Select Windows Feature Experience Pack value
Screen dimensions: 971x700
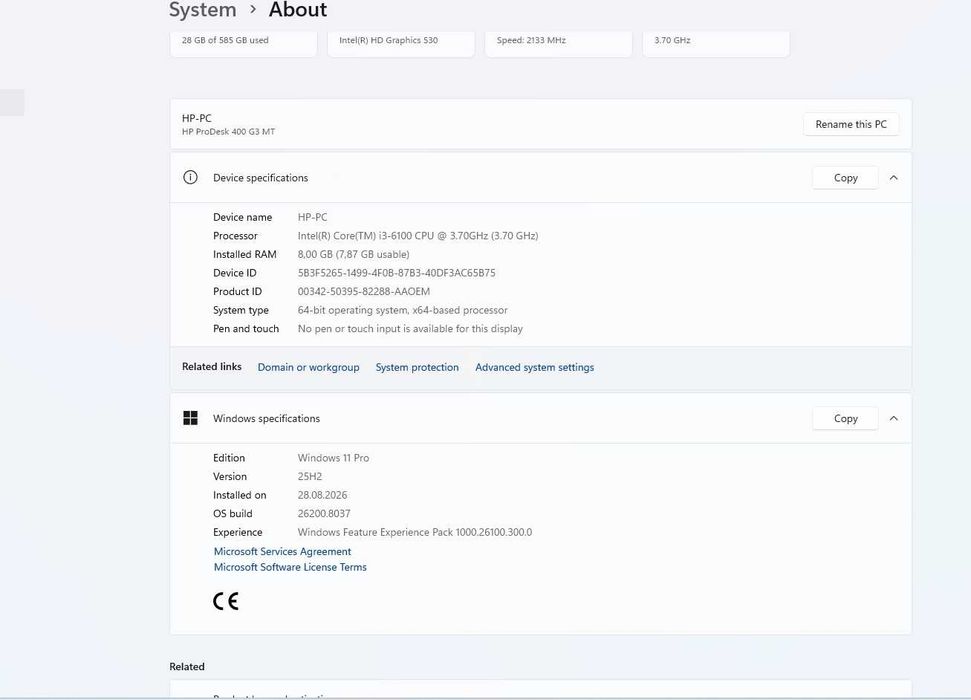tap(414, 532)
